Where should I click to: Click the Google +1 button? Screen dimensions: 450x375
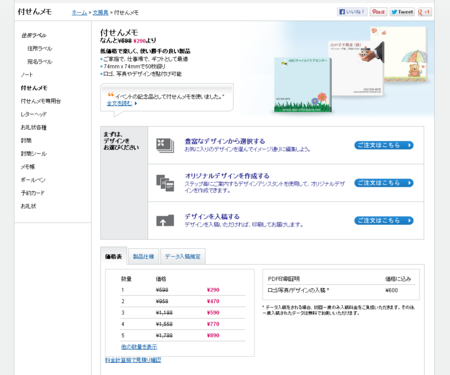coord(424,12)
